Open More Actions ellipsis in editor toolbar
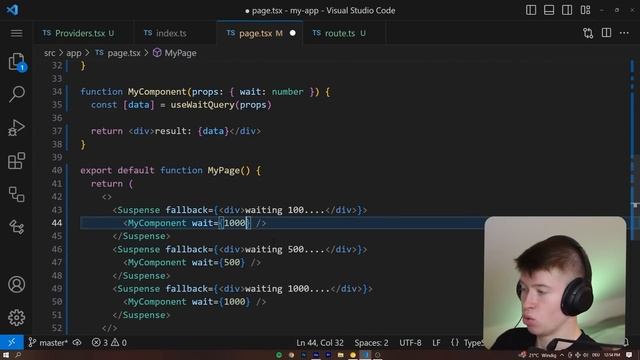 tap(624, 33)
